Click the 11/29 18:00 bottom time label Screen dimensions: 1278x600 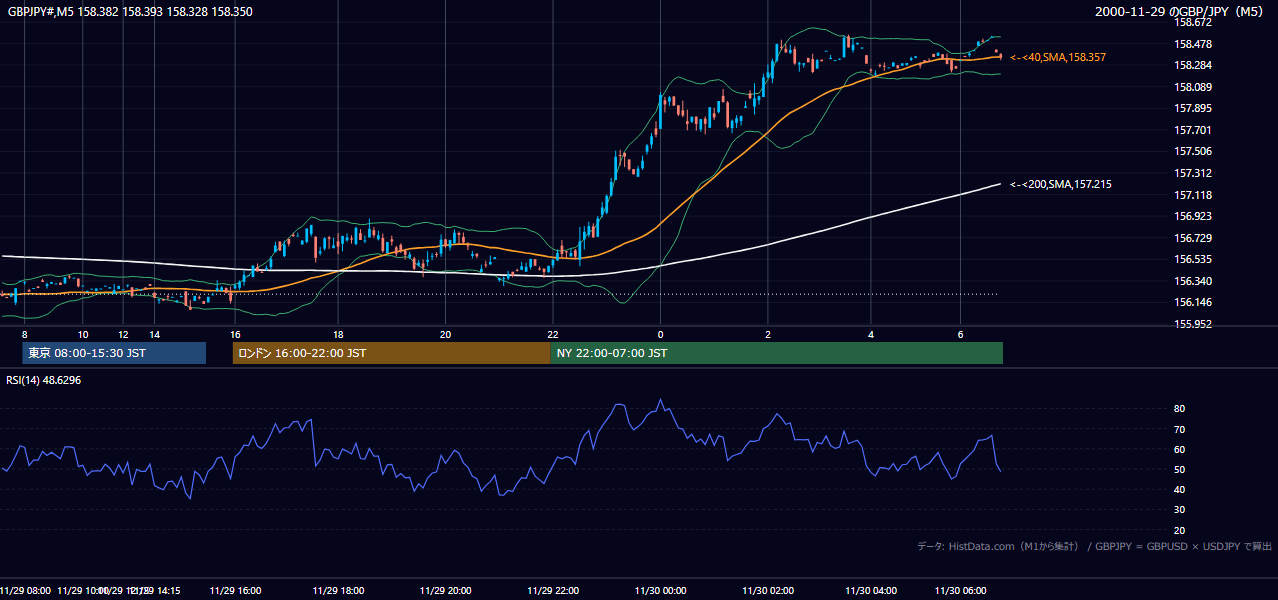tap(338, 590)
